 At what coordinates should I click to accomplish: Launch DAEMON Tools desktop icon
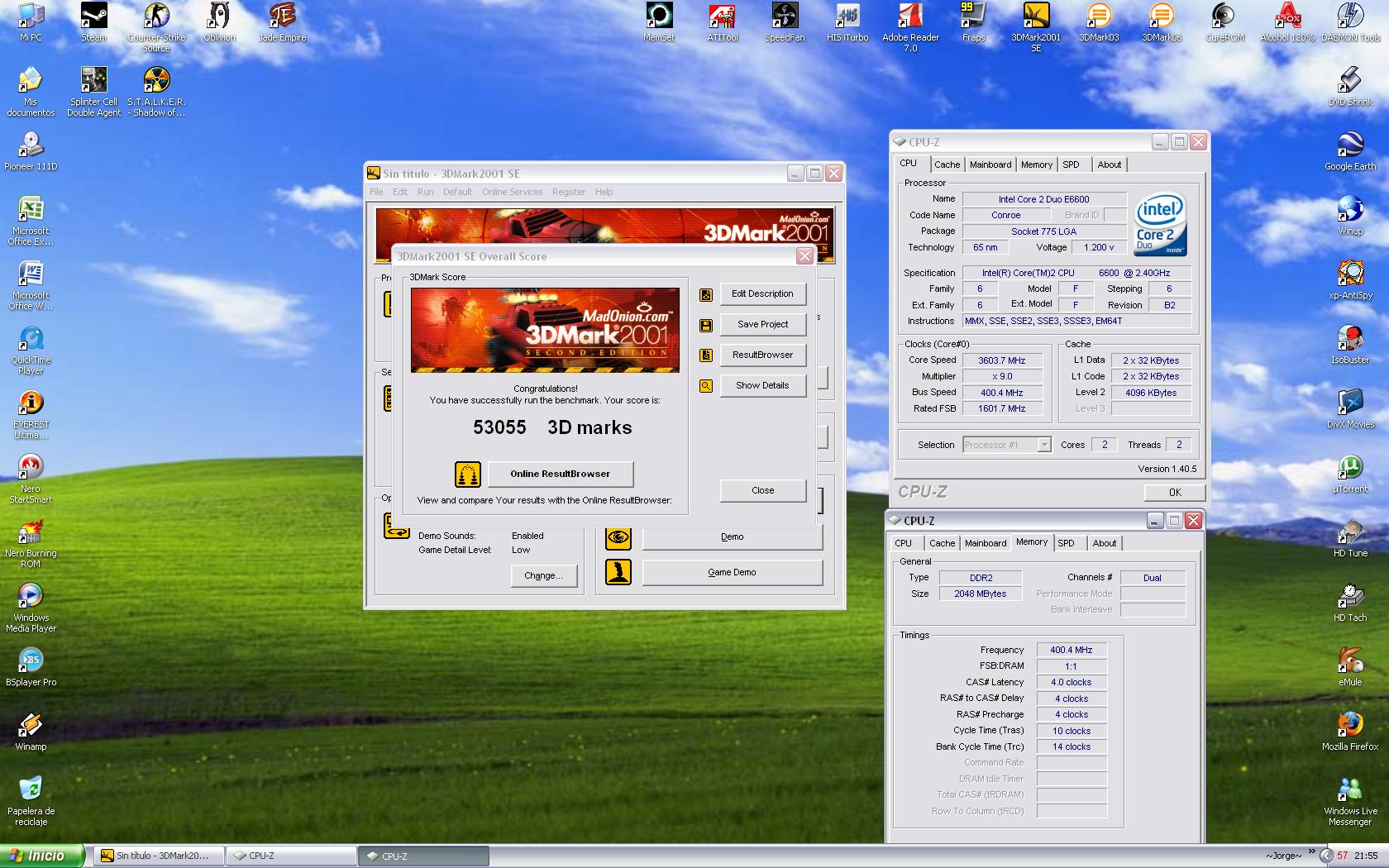1350,22
